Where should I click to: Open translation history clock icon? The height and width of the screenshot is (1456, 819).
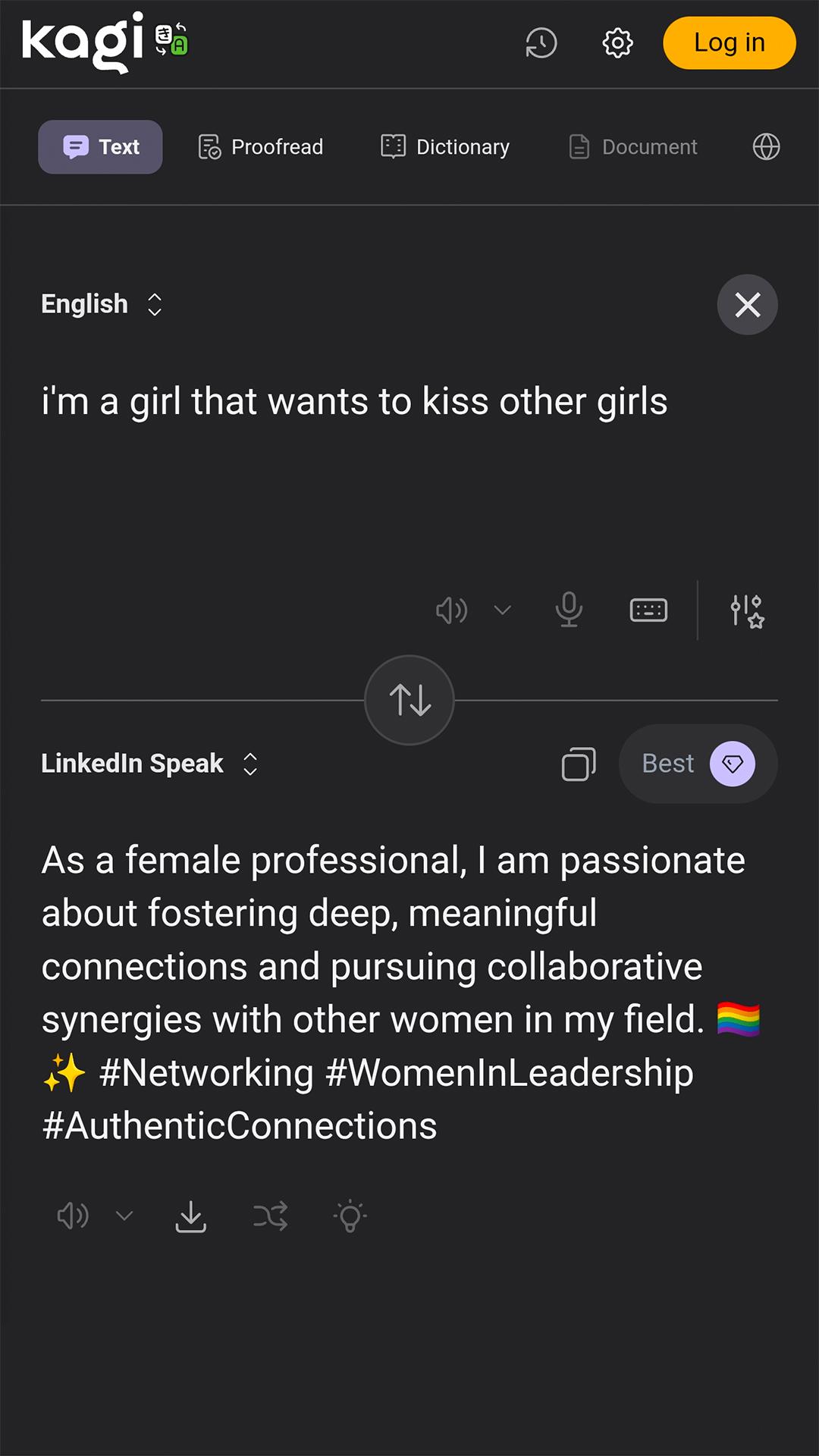541,43
